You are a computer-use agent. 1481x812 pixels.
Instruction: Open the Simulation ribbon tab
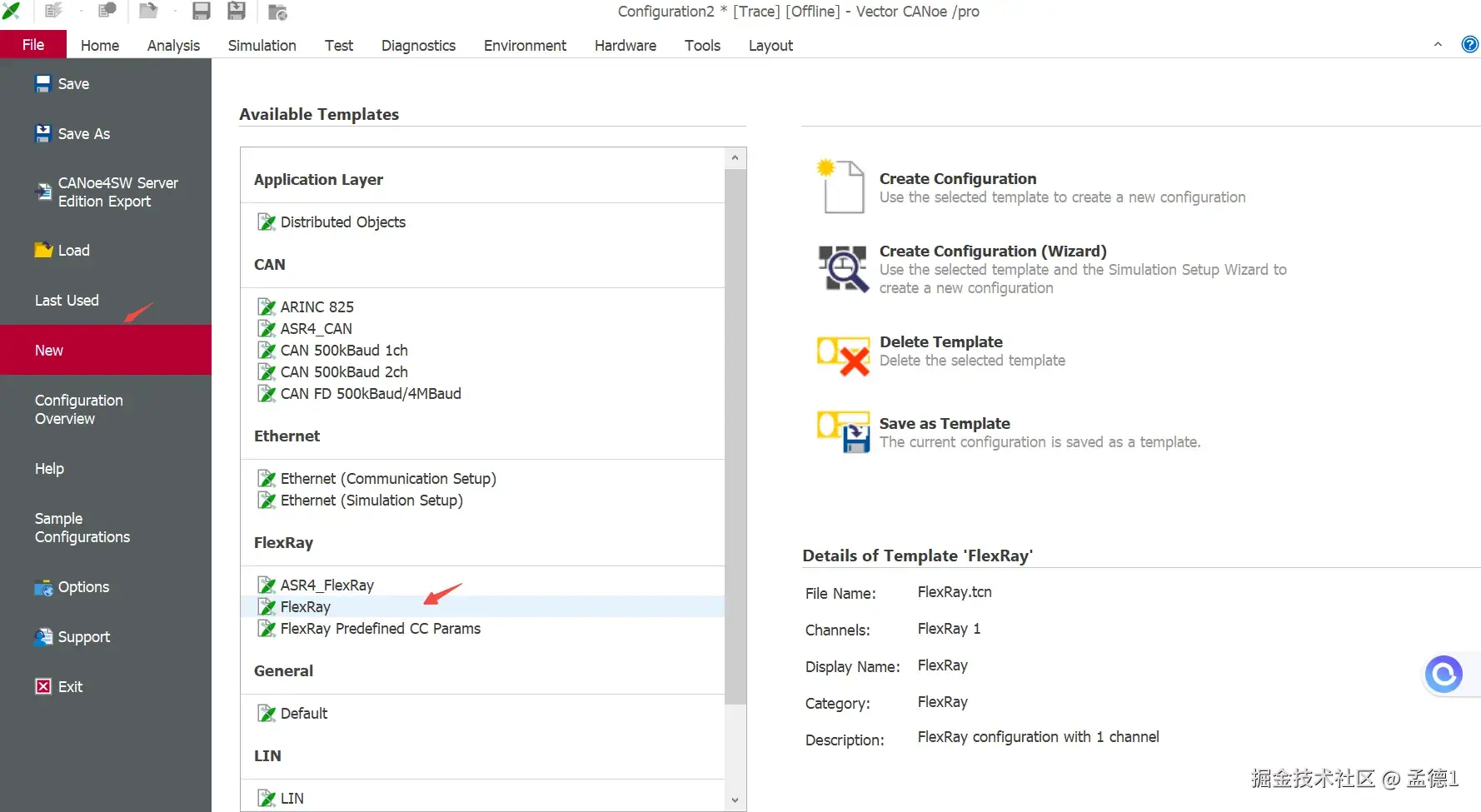pos(262,46)
